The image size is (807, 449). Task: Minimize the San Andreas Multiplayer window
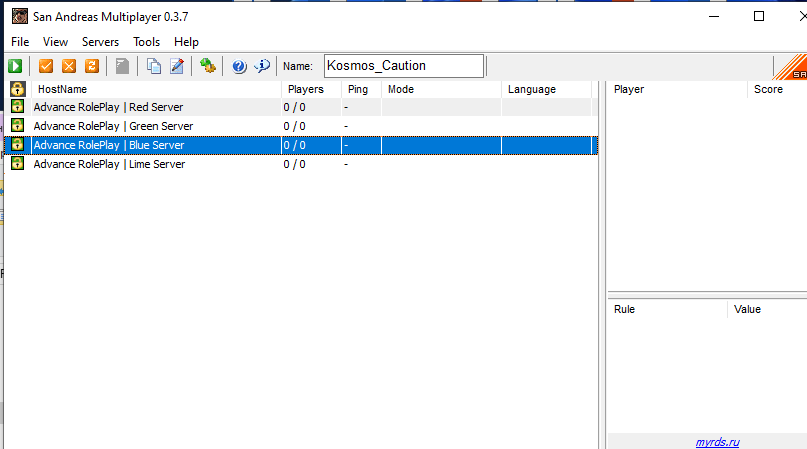click(x=714, y=16)
